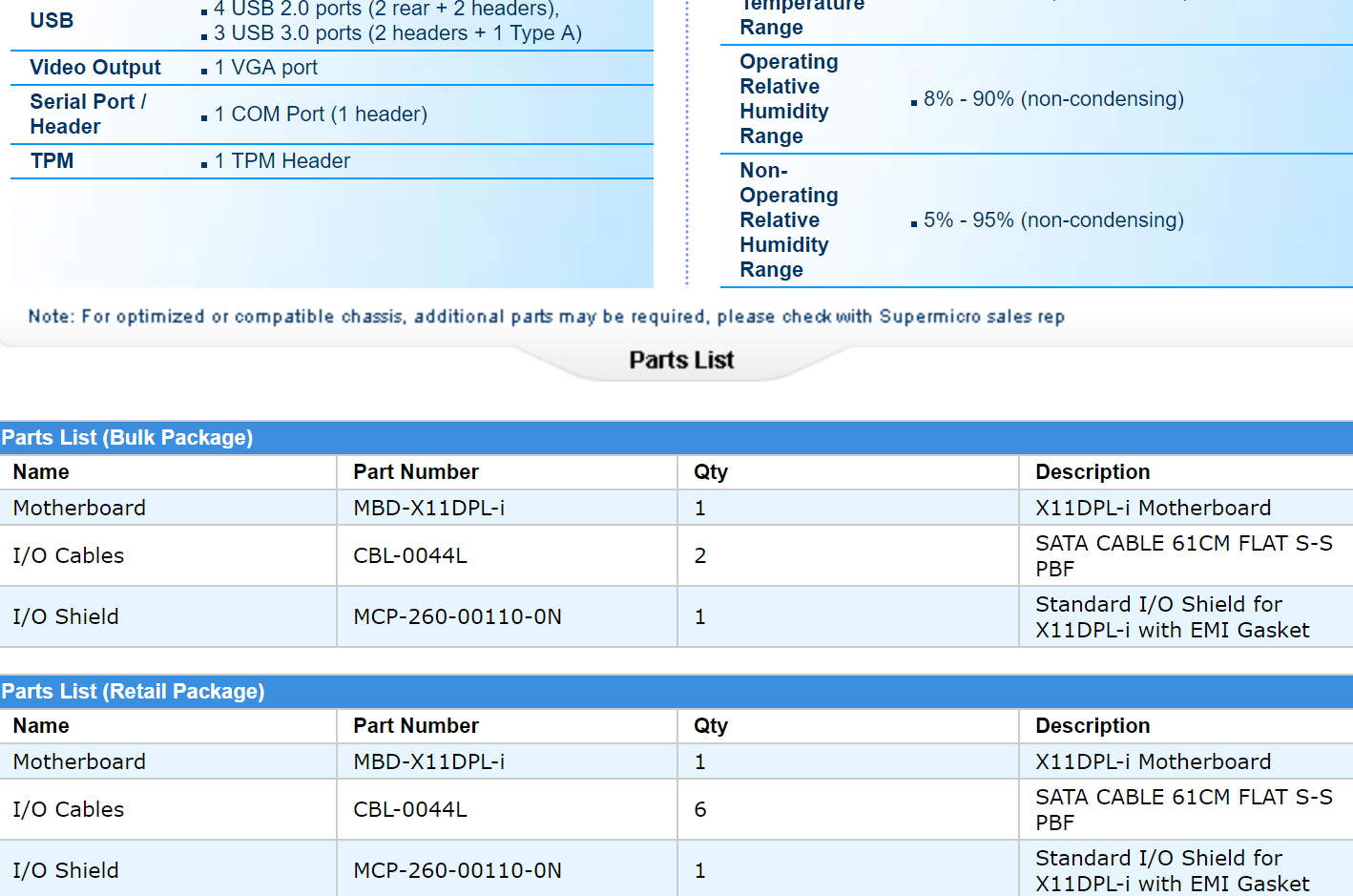Click the "Serial Port / Header" label
Image resolution: width=1353 pixels, height=896 pixels.
pos(88,115)
